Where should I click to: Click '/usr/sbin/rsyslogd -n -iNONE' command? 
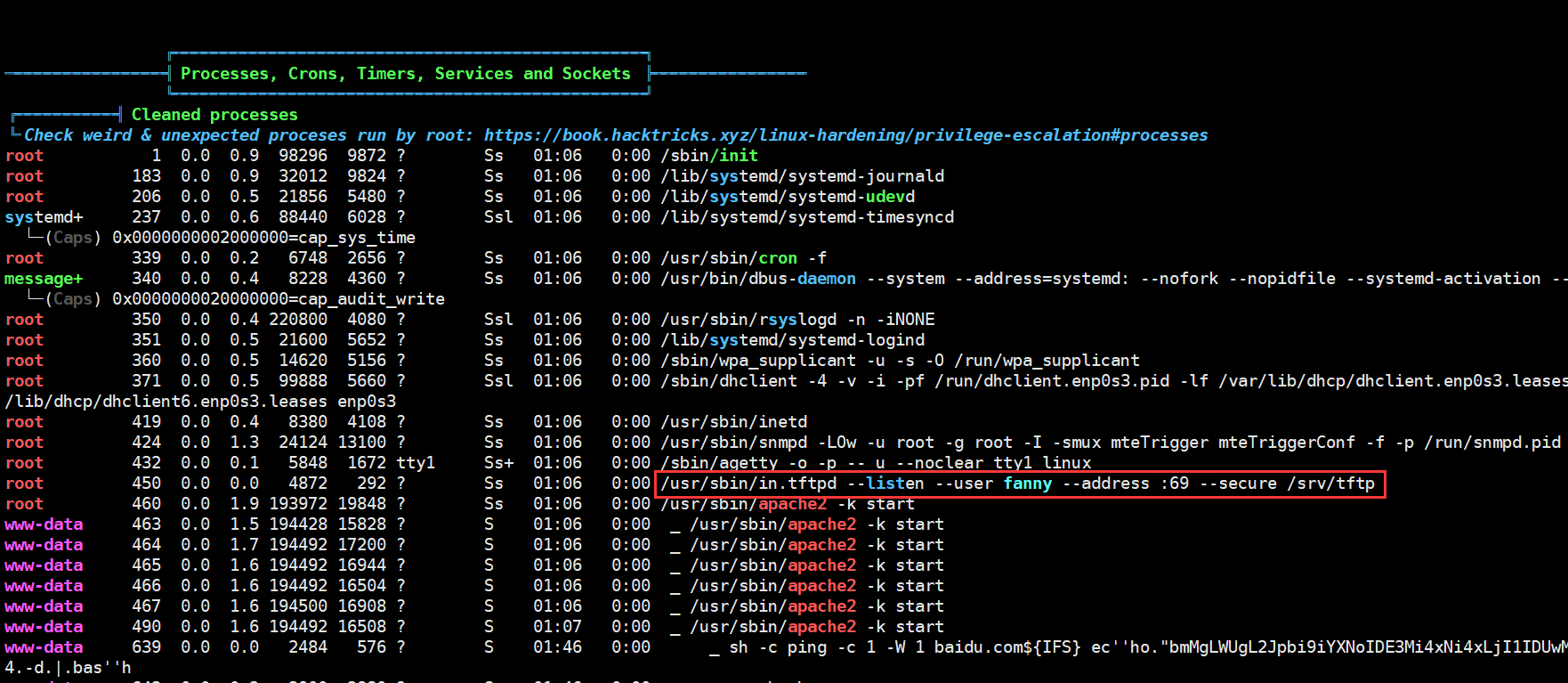coord(797,320)
